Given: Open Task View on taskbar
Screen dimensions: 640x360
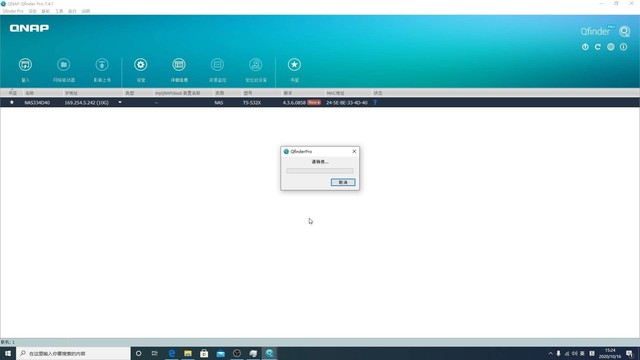Looking at the screenshot, I should (155, 353).
